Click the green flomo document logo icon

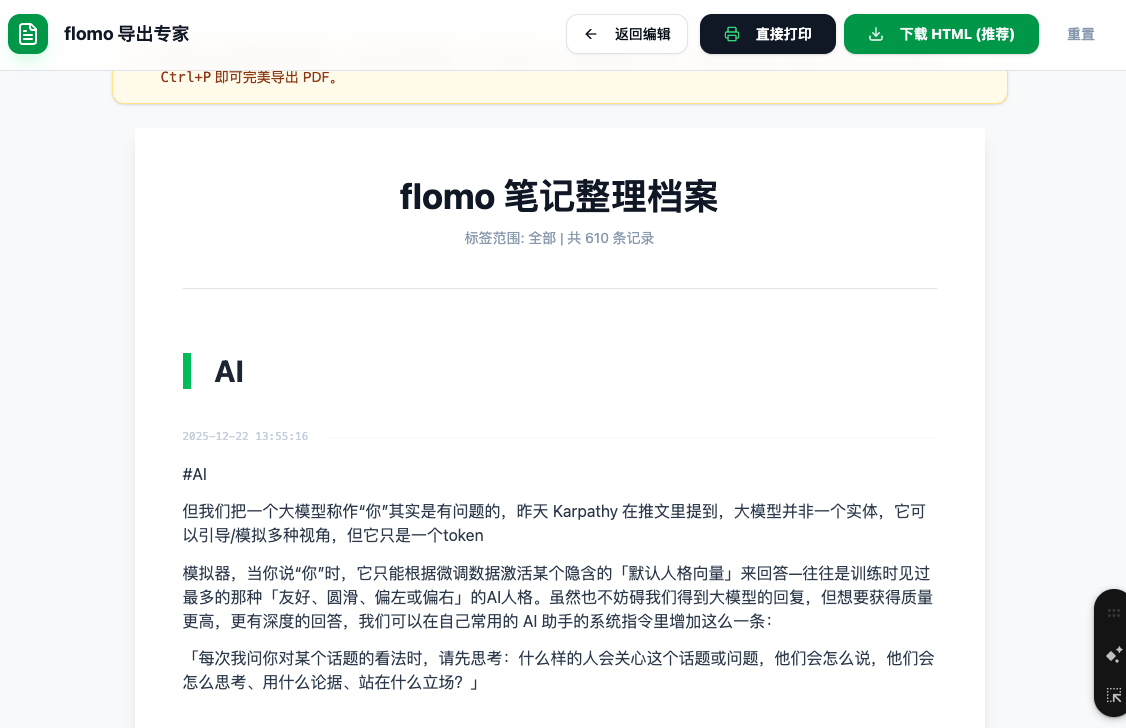28,34
